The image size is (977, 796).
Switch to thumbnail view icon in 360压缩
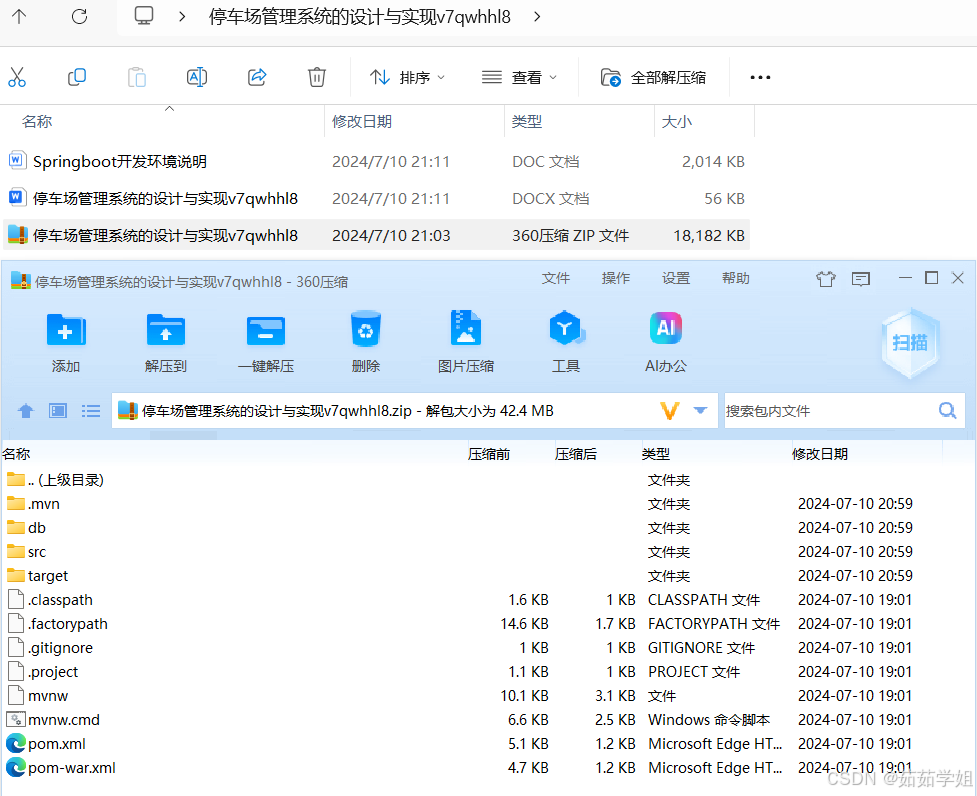point(58,411)
